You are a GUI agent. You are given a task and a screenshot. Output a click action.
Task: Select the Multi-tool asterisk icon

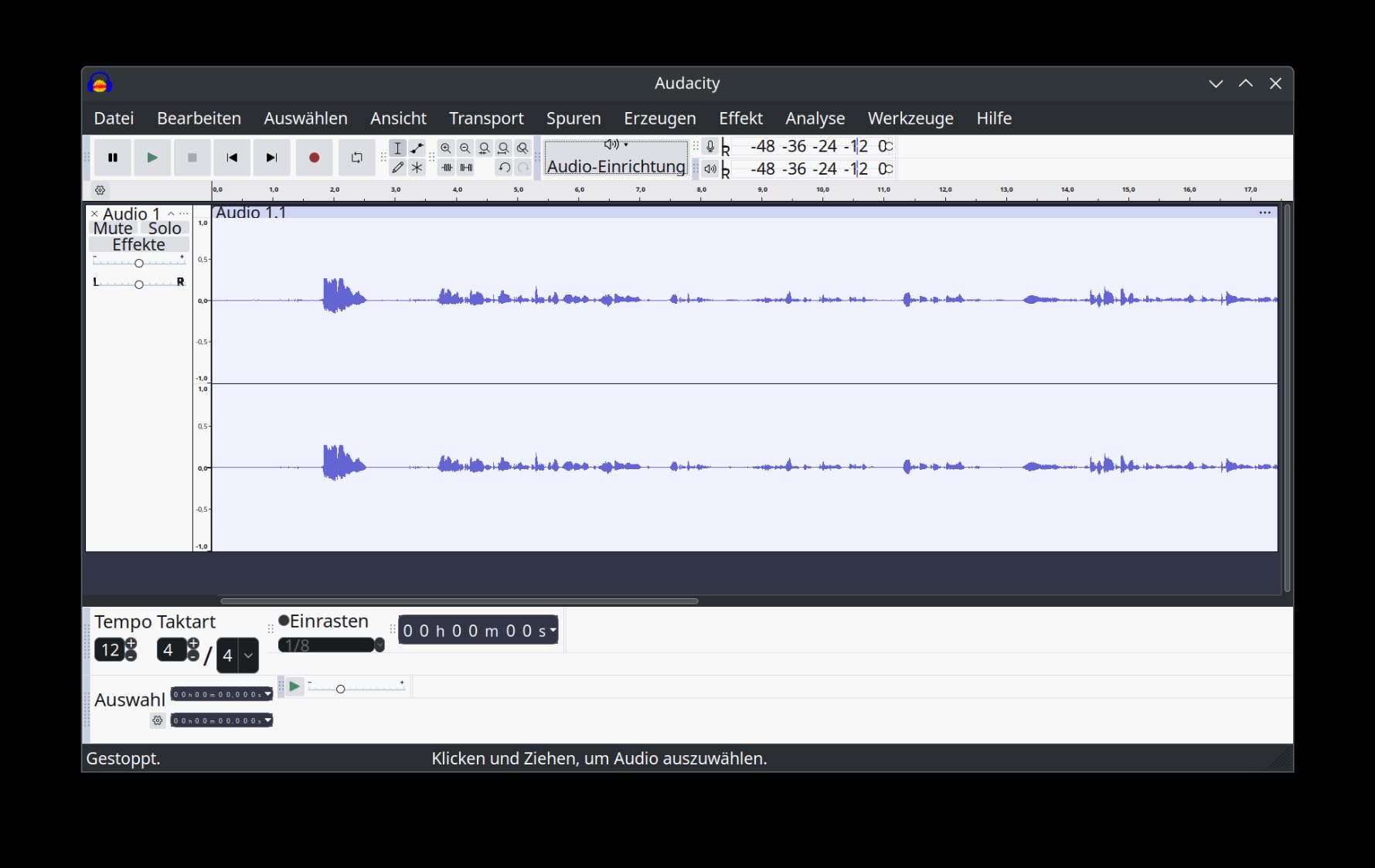coord(417,167)
